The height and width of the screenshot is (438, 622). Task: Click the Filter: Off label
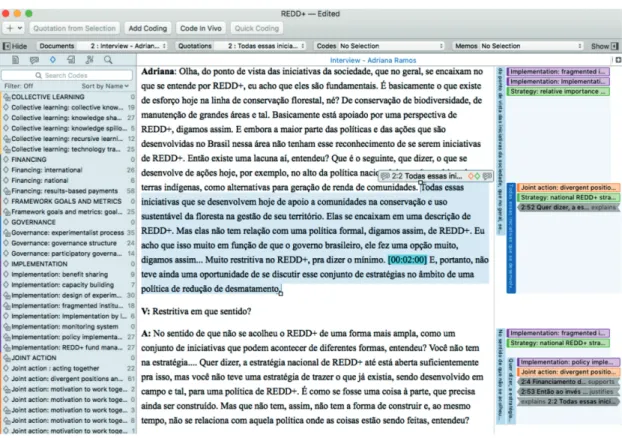point(18,86)
